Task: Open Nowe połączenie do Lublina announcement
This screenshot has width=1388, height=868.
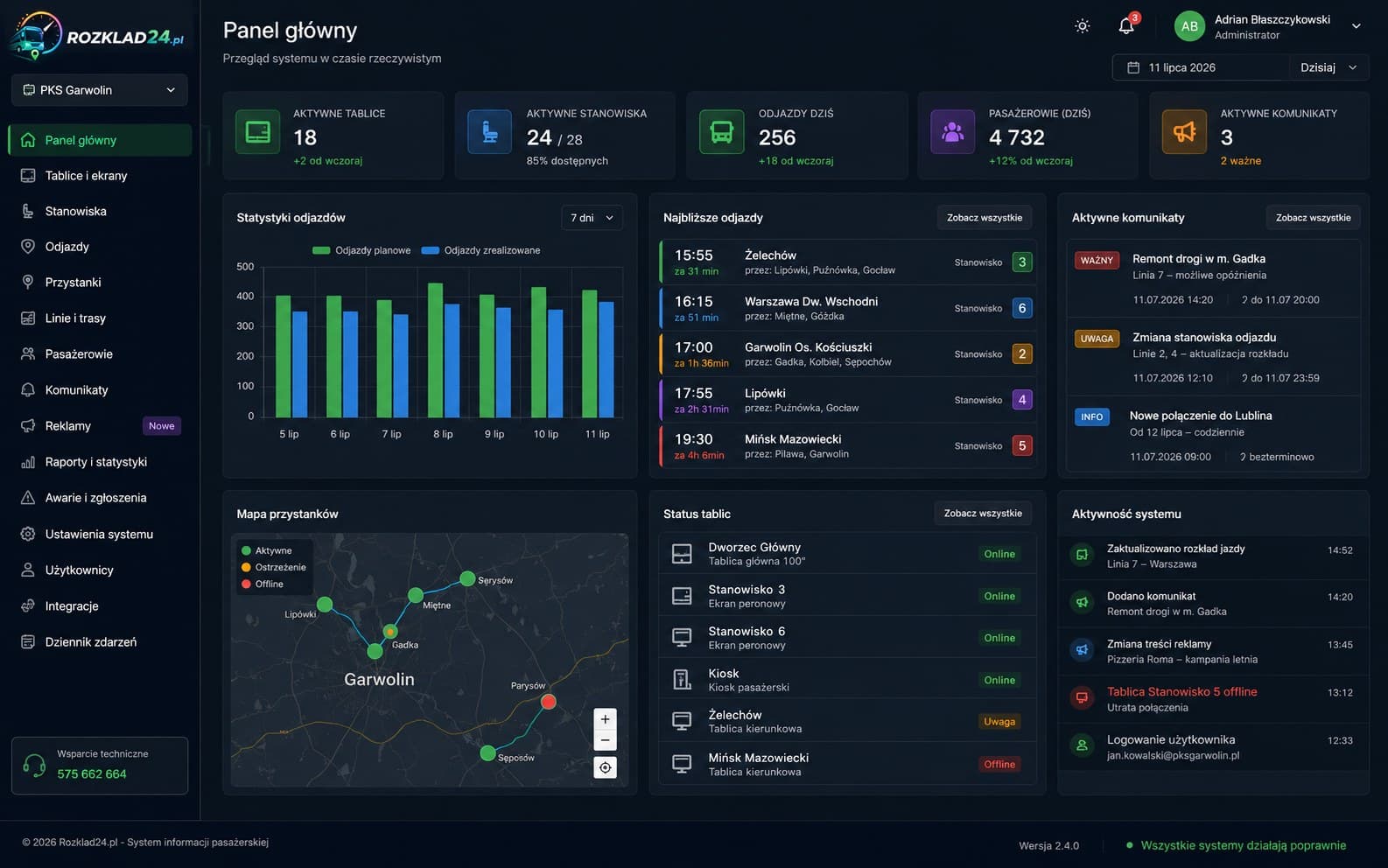Action: (x=1213, y=435)
